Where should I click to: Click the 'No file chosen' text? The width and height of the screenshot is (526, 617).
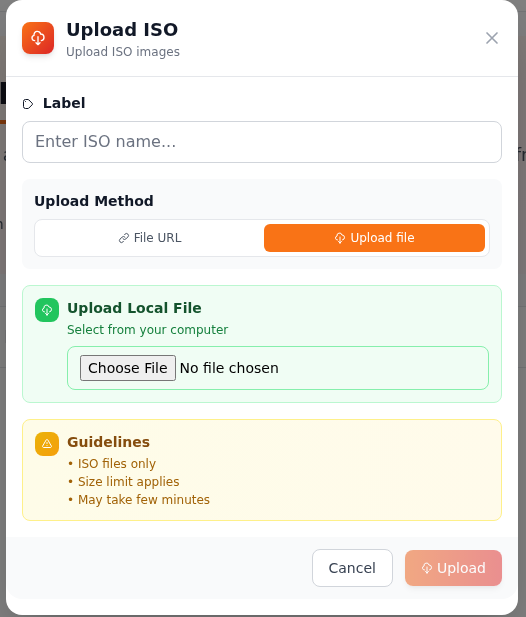(x=229, y=368)
